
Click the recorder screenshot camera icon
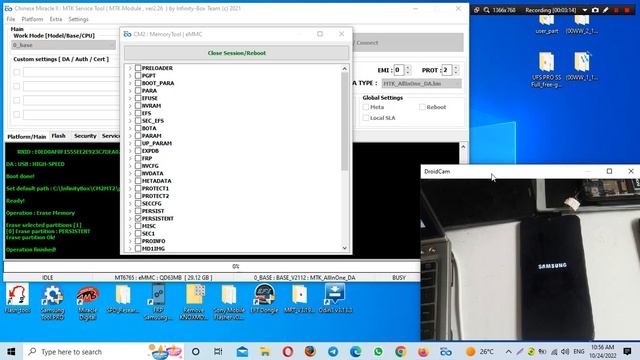click(x=595, y=10)
